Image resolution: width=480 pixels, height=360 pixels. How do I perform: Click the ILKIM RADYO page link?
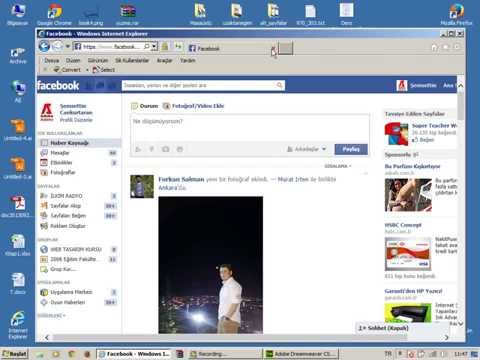[x=66, y=196]
